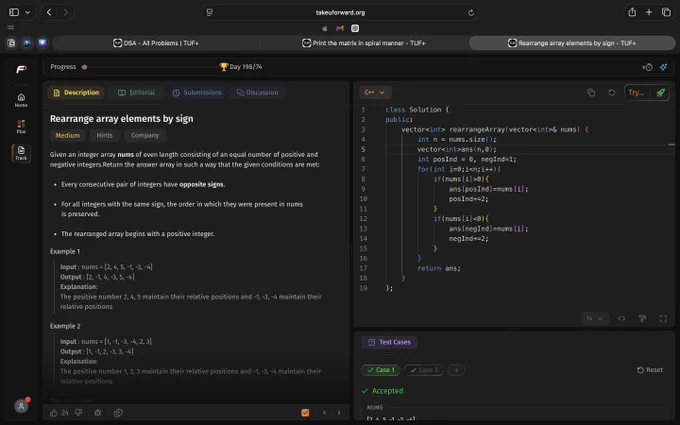Go to next problem arrow

[339, 413]
